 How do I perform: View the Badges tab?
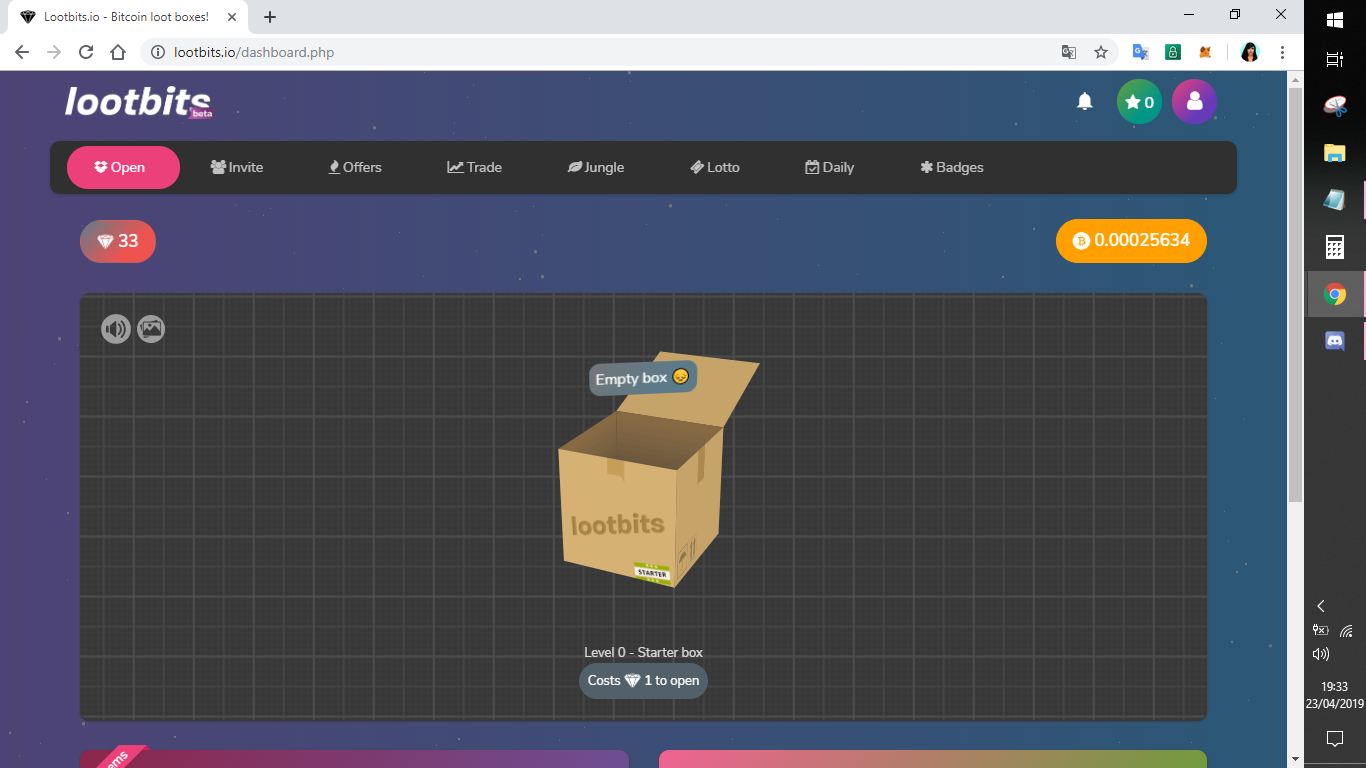pos(952,167)
